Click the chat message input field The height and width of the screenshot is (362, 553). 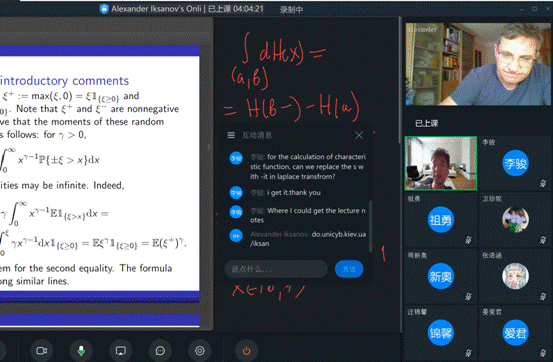[276, 269]
